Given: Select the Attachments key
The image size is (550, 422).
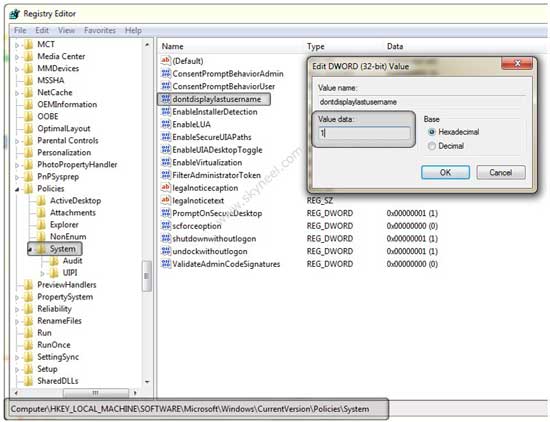Looking at the screenshot, I should [73, 213].
